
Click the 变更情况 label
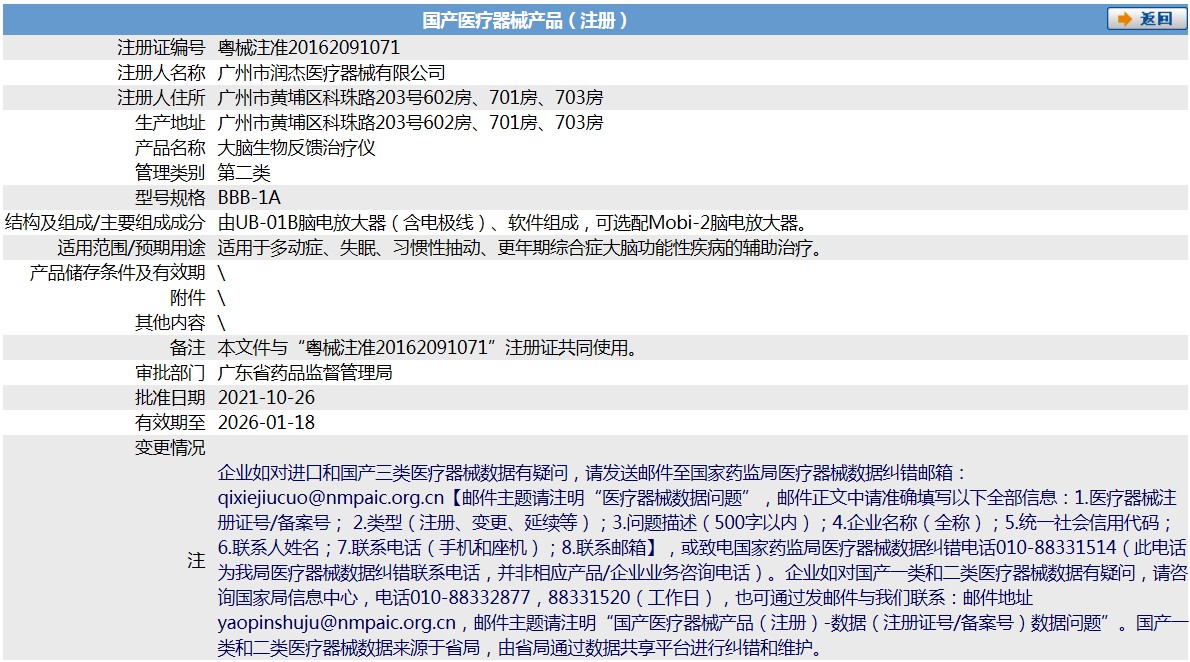[170, 448]
